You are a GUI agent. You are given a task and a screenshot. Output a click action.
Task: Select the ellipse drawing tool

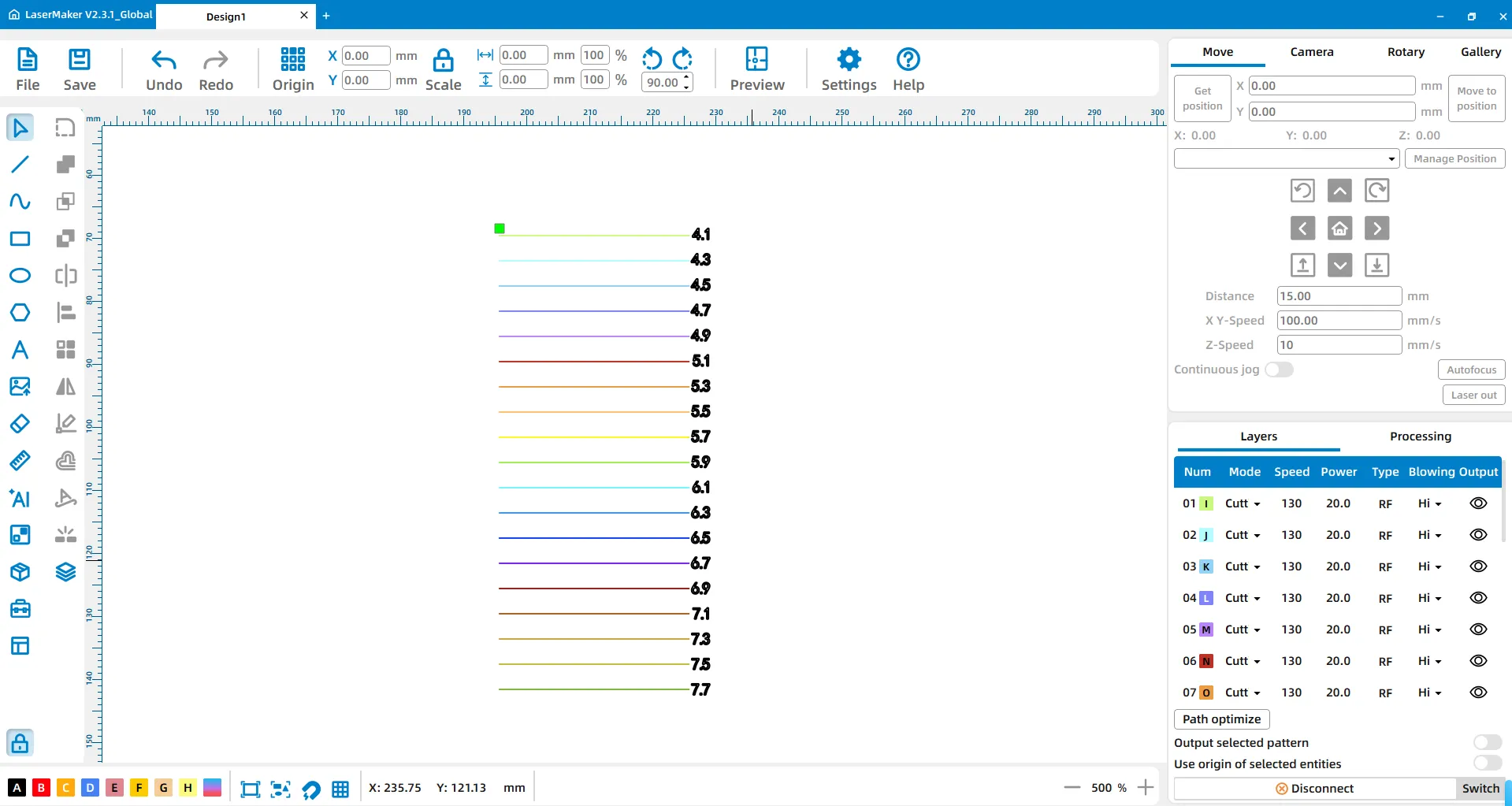[20, 276]
